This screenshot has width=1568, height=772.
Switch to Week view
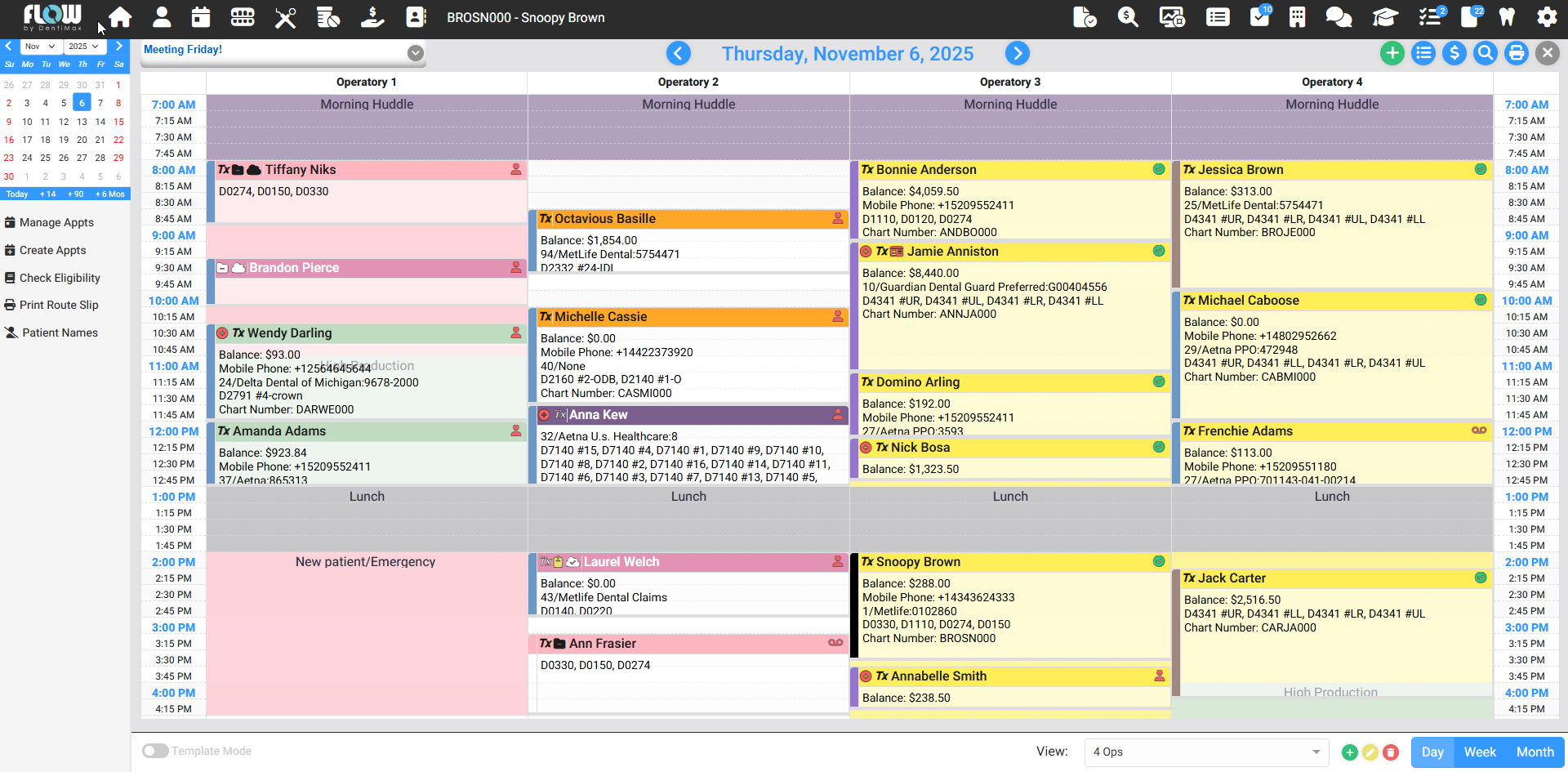pos(1480,752)
